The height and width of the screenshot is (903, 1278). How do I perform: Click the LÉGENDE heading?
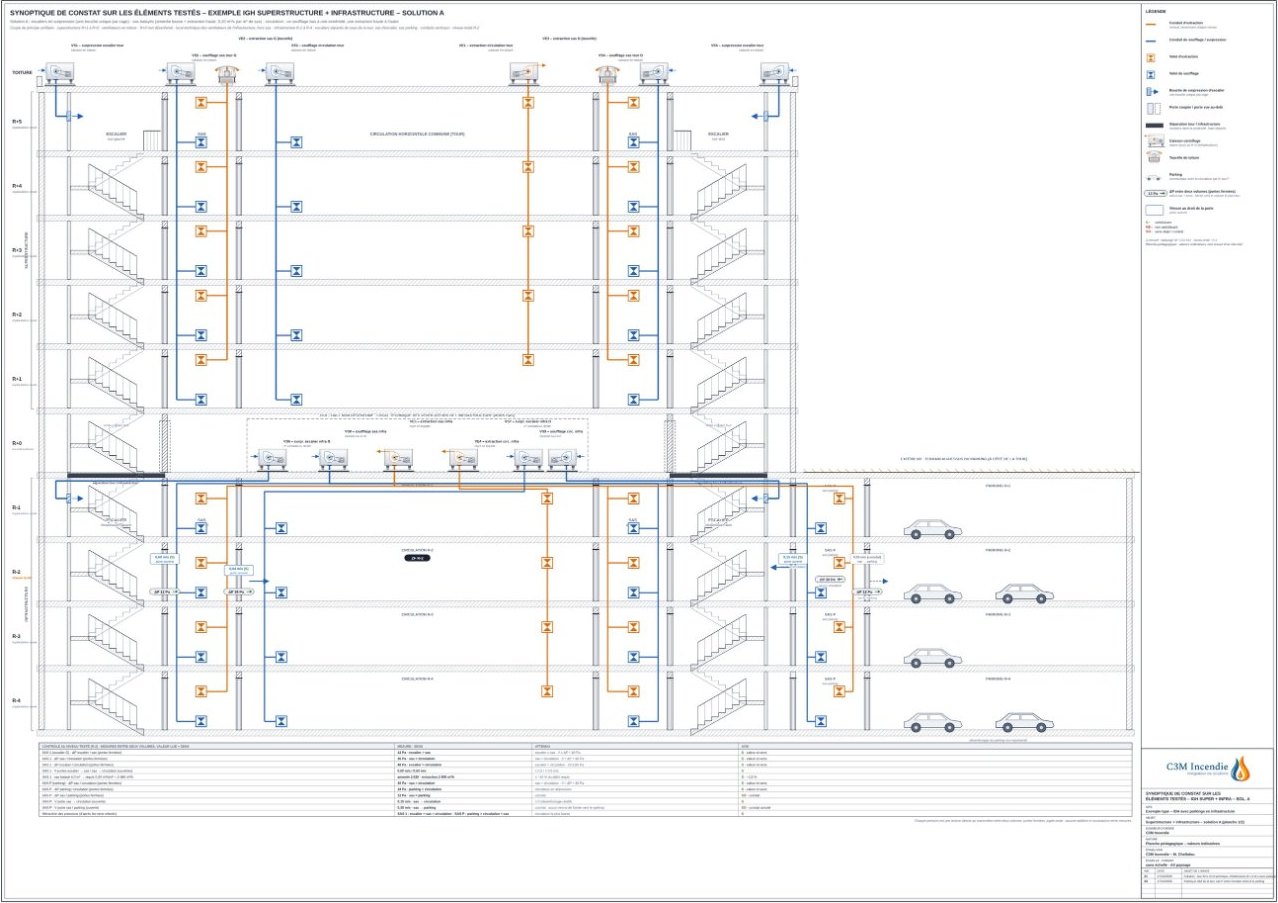tap(1156, 10)
